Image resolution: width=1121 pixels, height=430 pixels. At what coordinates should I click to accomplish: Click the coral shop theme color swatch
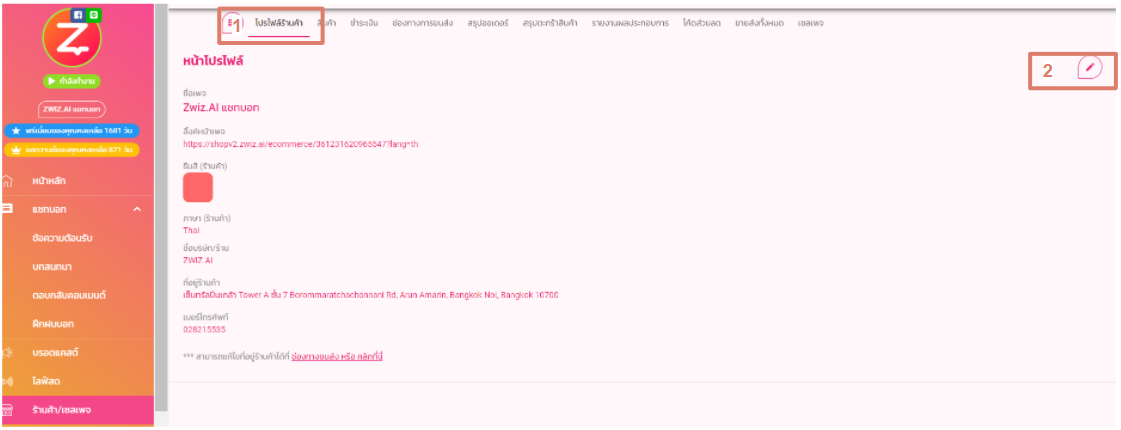[x=198, y=187]
